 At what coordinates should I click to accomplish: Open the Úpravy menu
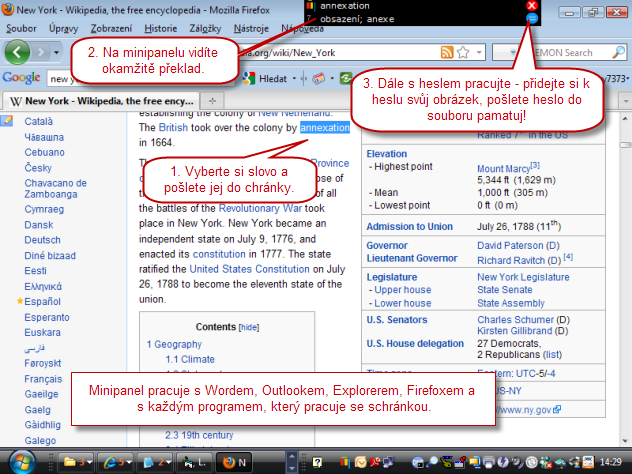click(x=63, y=29)
